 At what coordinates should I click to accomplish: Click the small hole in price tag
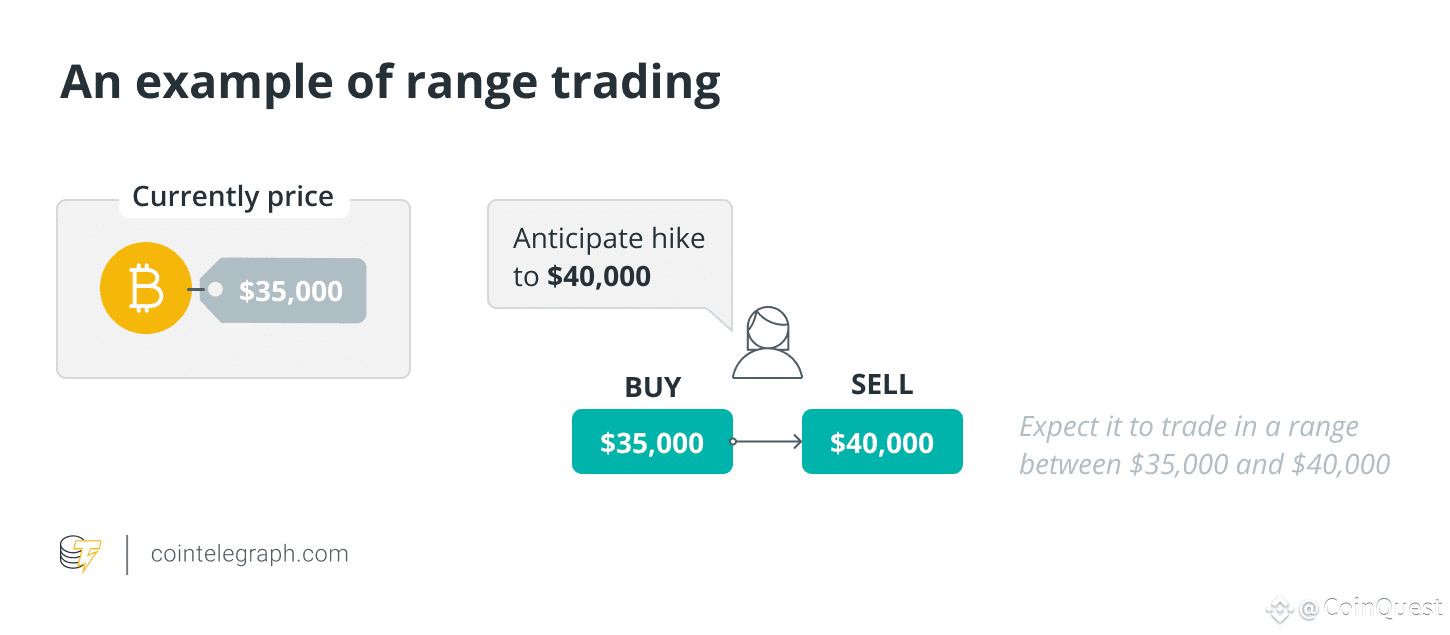pos(215,290)
